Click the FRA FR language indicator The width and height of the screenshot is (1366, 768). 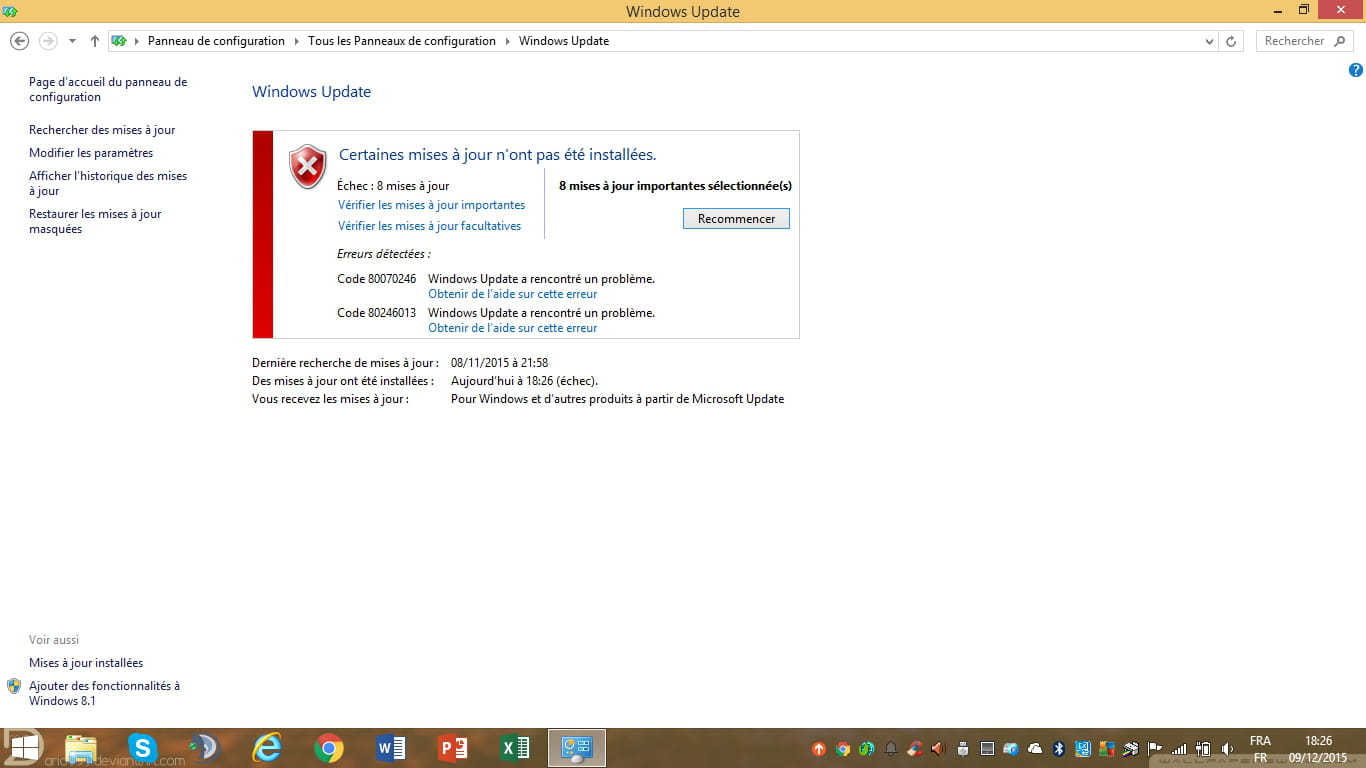pos(1260,749)
